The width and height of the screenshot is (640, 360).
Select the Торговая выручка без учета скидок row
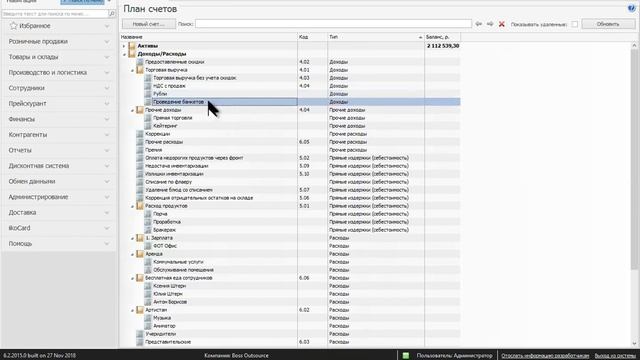coord(290,78)
